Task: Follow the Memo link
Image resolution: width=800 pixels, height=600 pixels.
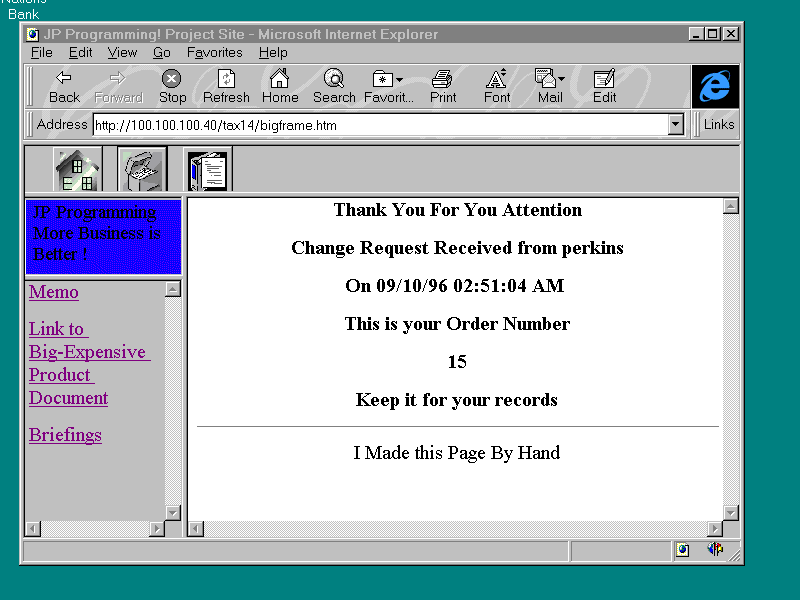Action: (x=54, y=292)
